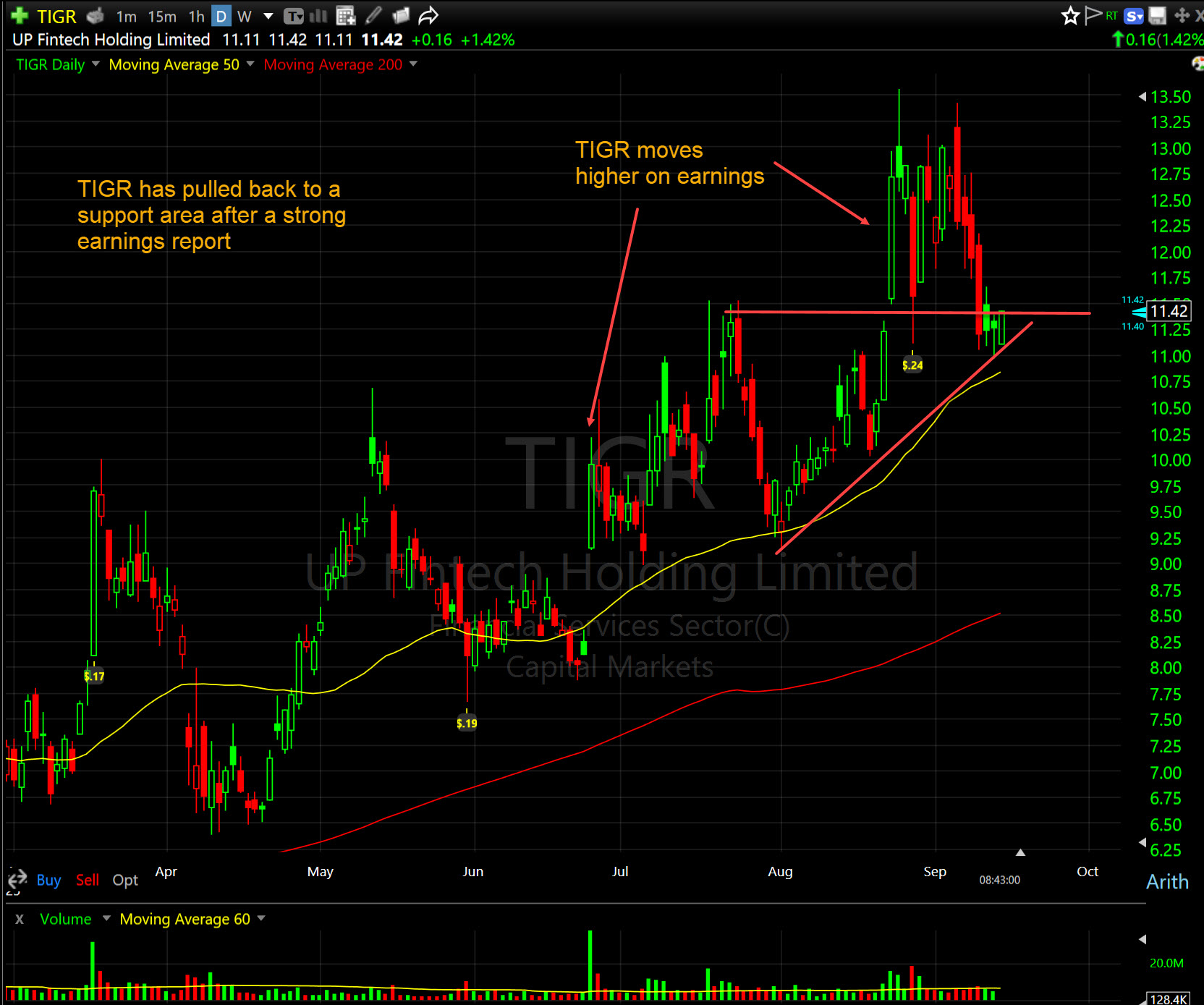
Task: Open the folder load-chart icon
Action: pos(401,15)
